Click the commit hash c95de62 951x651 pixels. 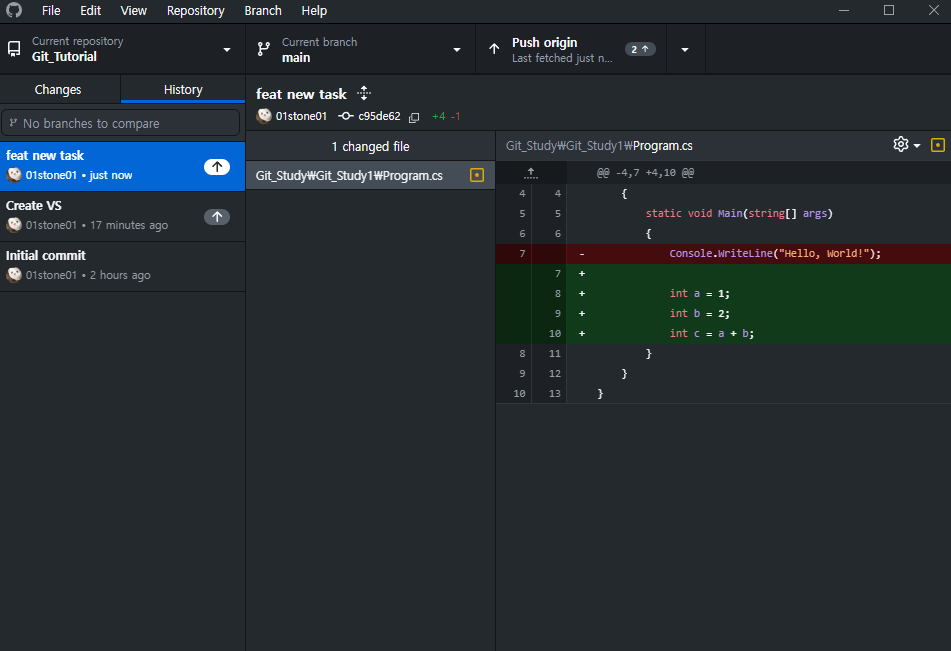pyautogui.click(x=379, y=116)
